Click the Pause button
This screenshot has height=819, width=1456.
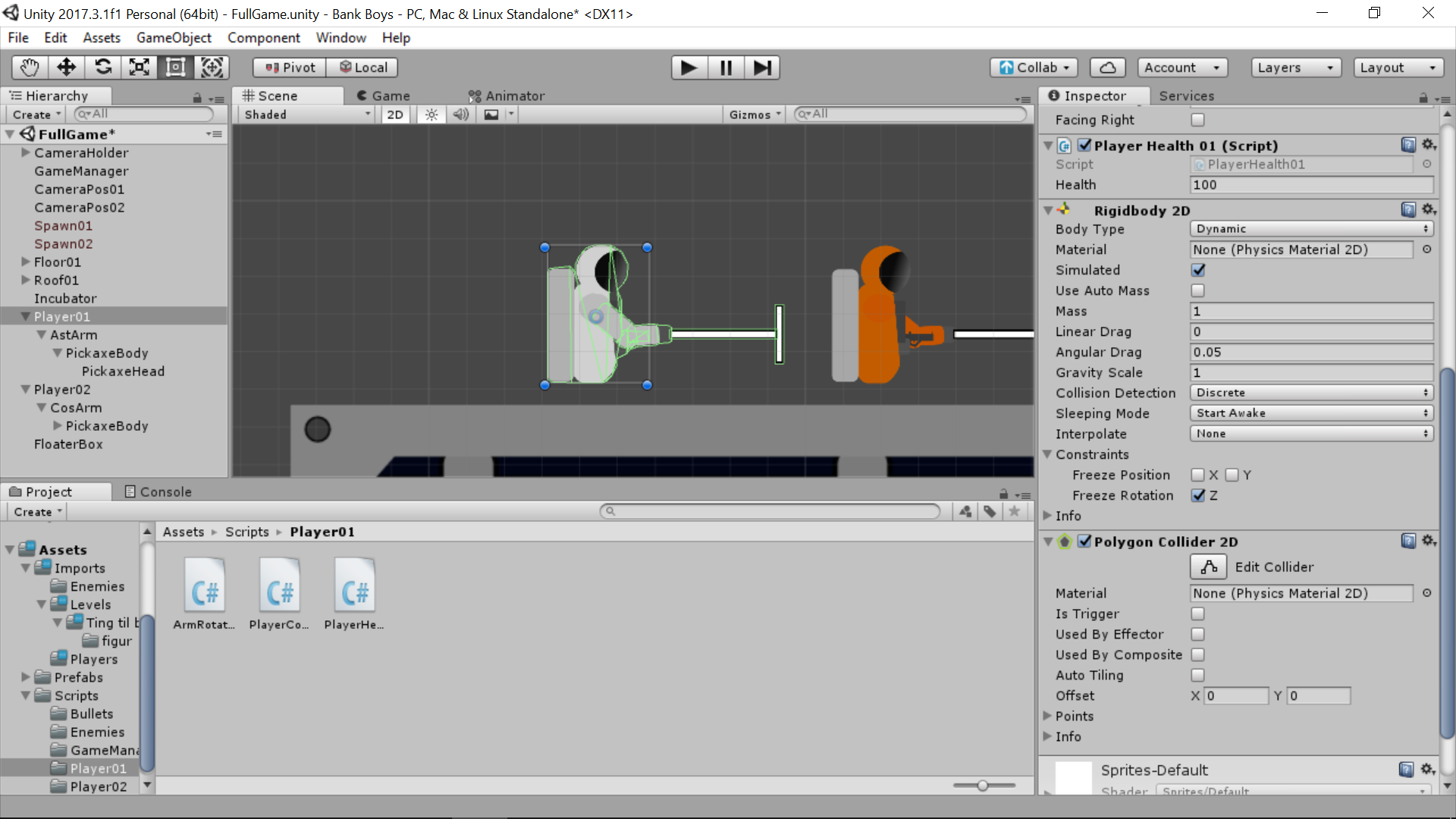pyautogui.click(x=726, y=67)
